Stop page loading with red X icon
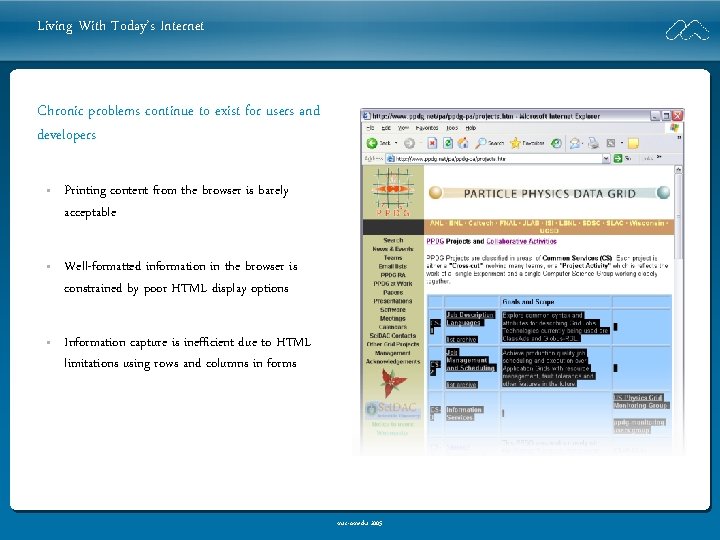 click(432, 143)
